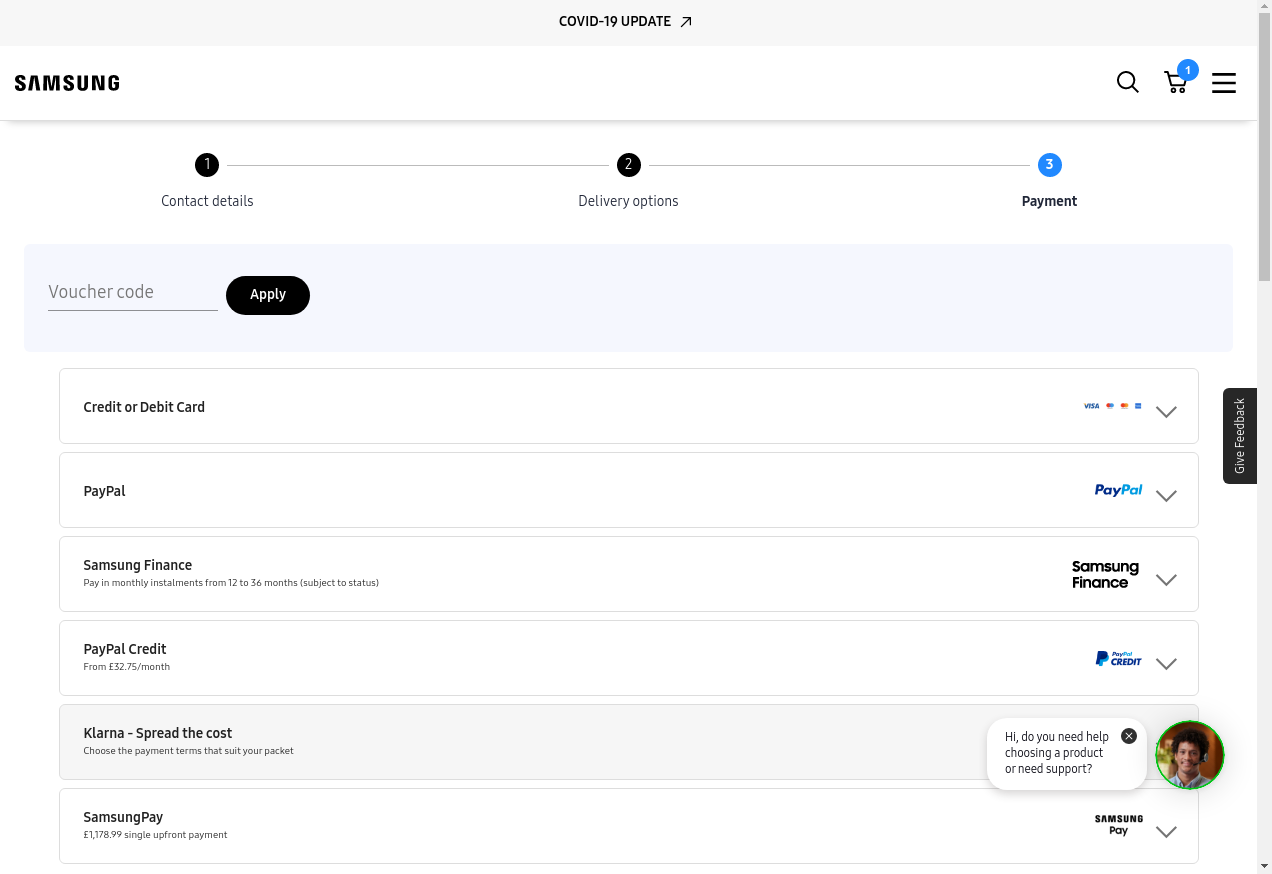Open the hamburger menu

1224,83
